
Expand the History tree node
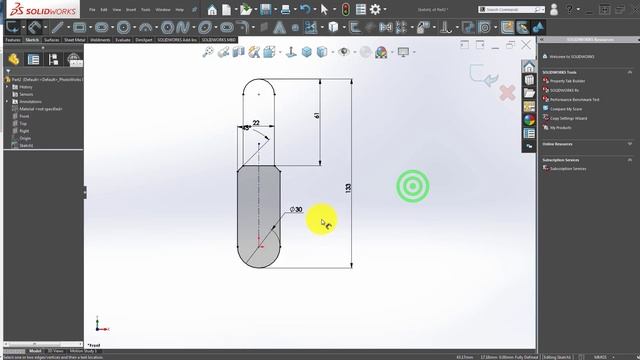[7, 87]
